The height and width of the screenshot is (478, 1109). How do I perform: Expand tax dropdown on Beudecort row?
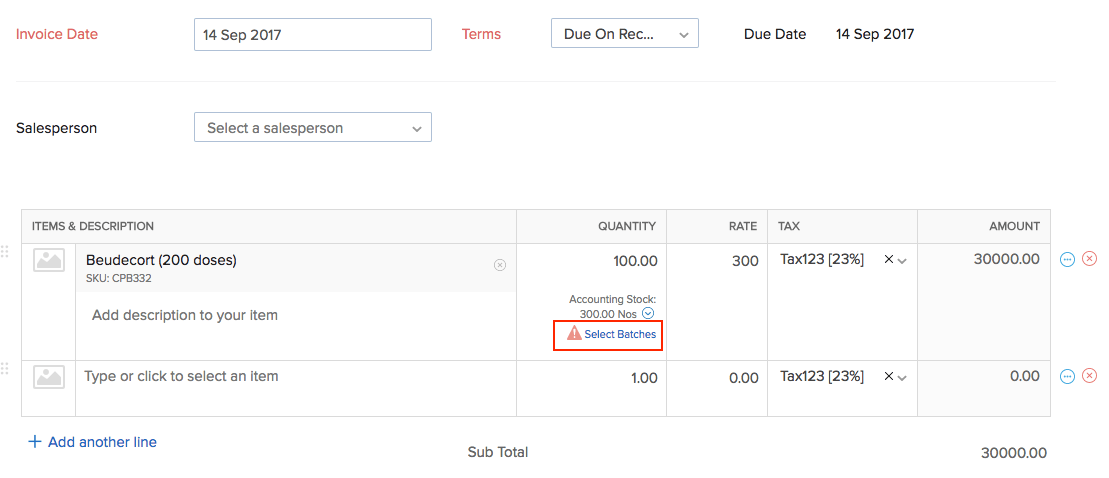tap(903, 261)
